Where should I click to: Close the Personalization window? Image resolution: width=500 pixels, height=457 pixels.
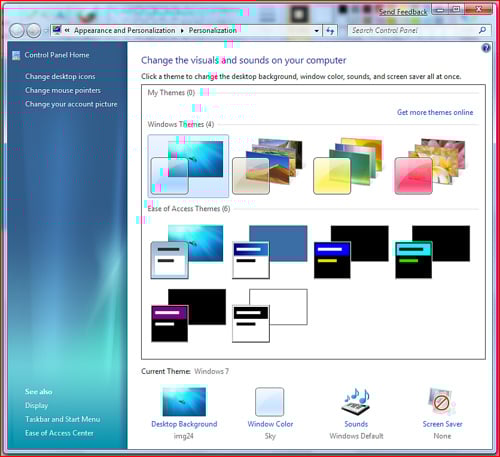coord(478,9)
